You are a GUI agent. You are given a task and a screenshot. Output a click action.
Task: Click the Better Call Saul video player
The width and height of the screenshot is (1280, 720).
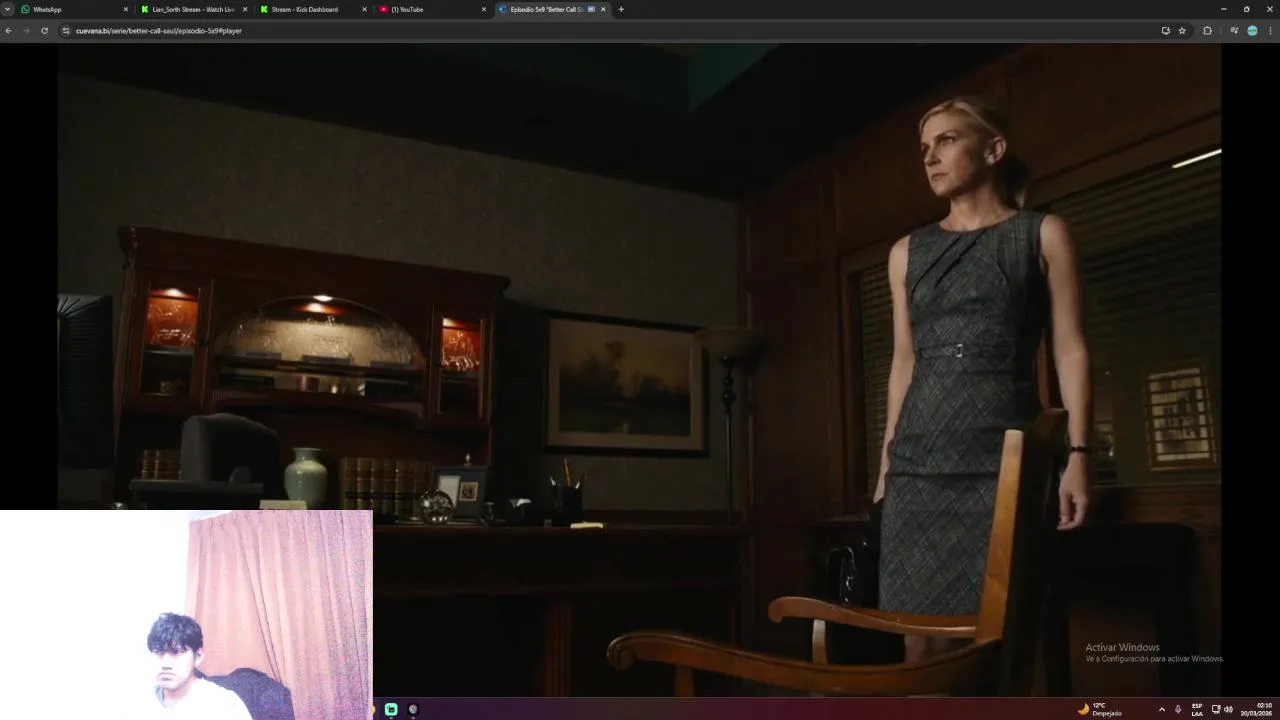(639, 370)
